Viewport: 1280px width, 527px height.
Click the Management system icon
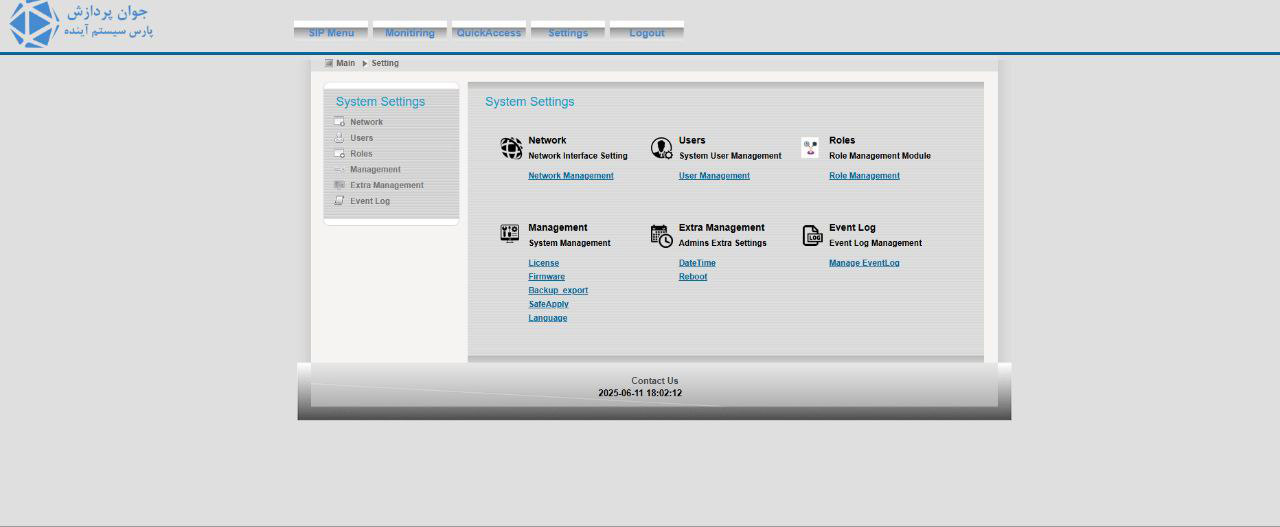pos(510,234)
